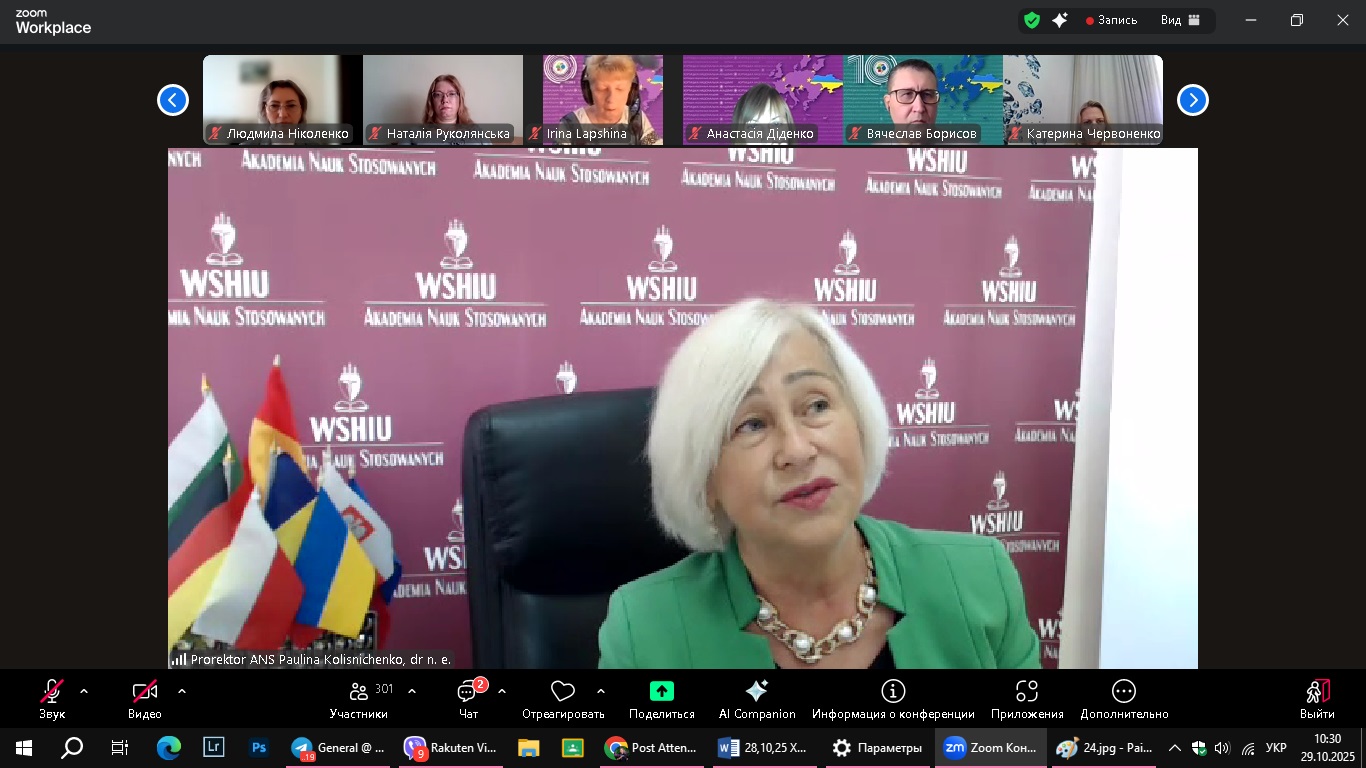Open the Apps panel
The width and height of the screenshot is (1366, 768).
click(1027, 698)
